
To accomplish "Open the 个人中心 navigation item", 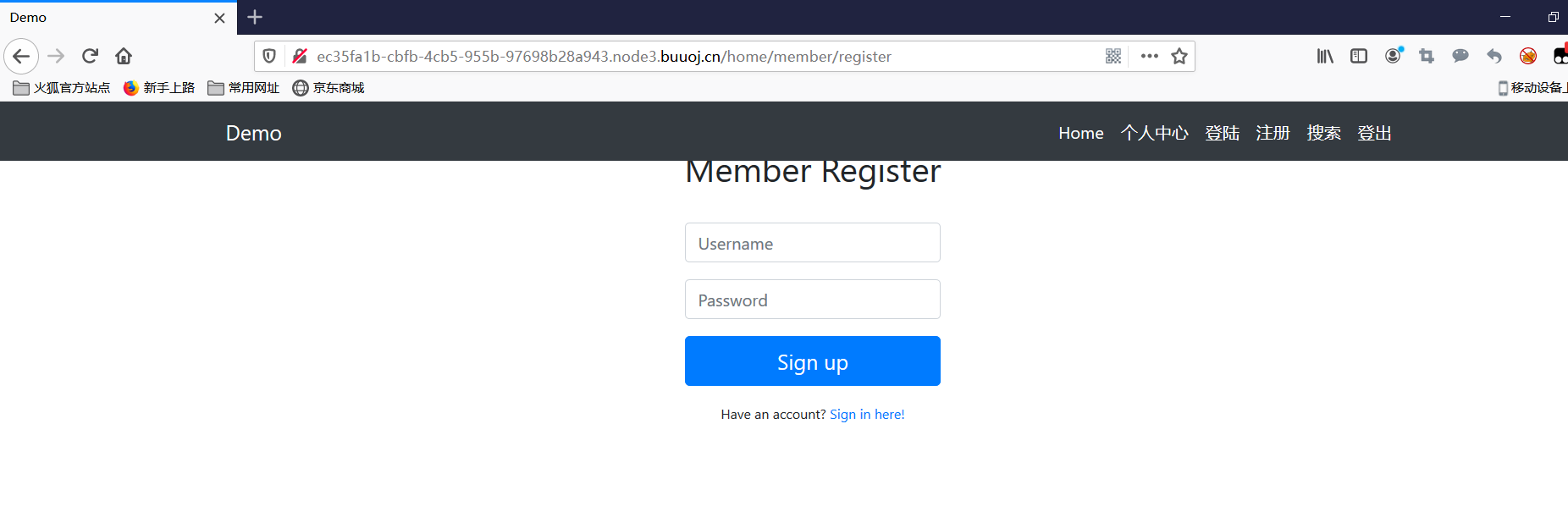I will click(x=1154, y=133).
